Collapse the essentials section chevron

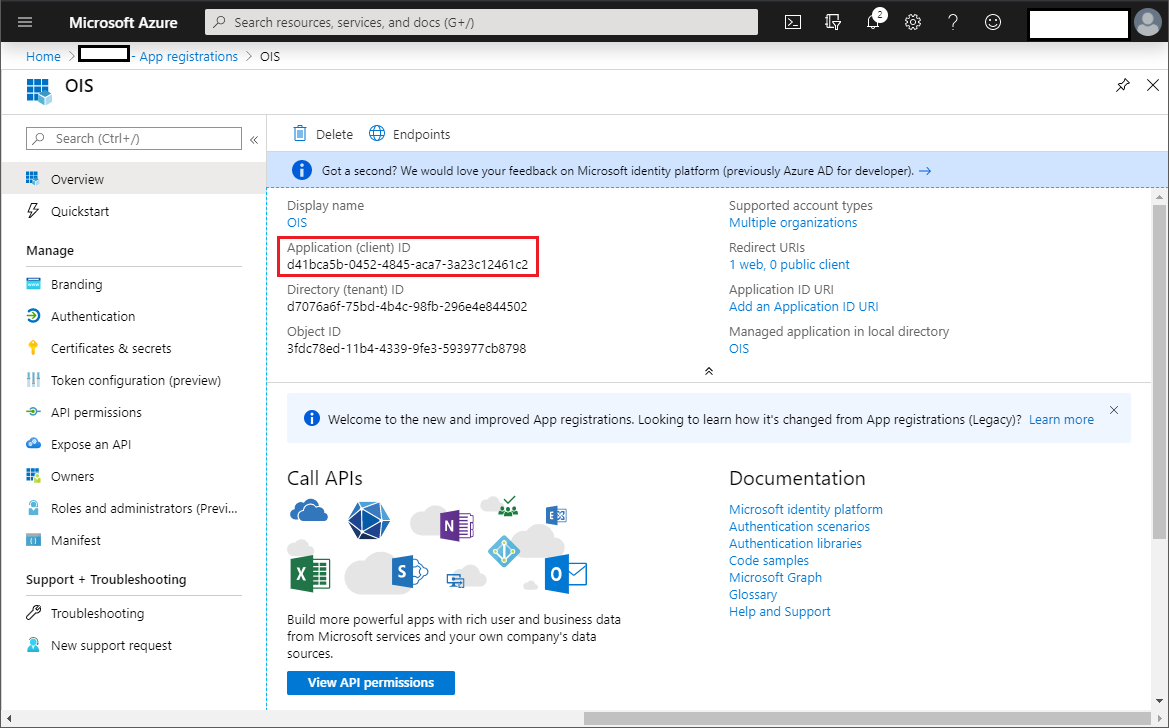click(x=709, y=371)
